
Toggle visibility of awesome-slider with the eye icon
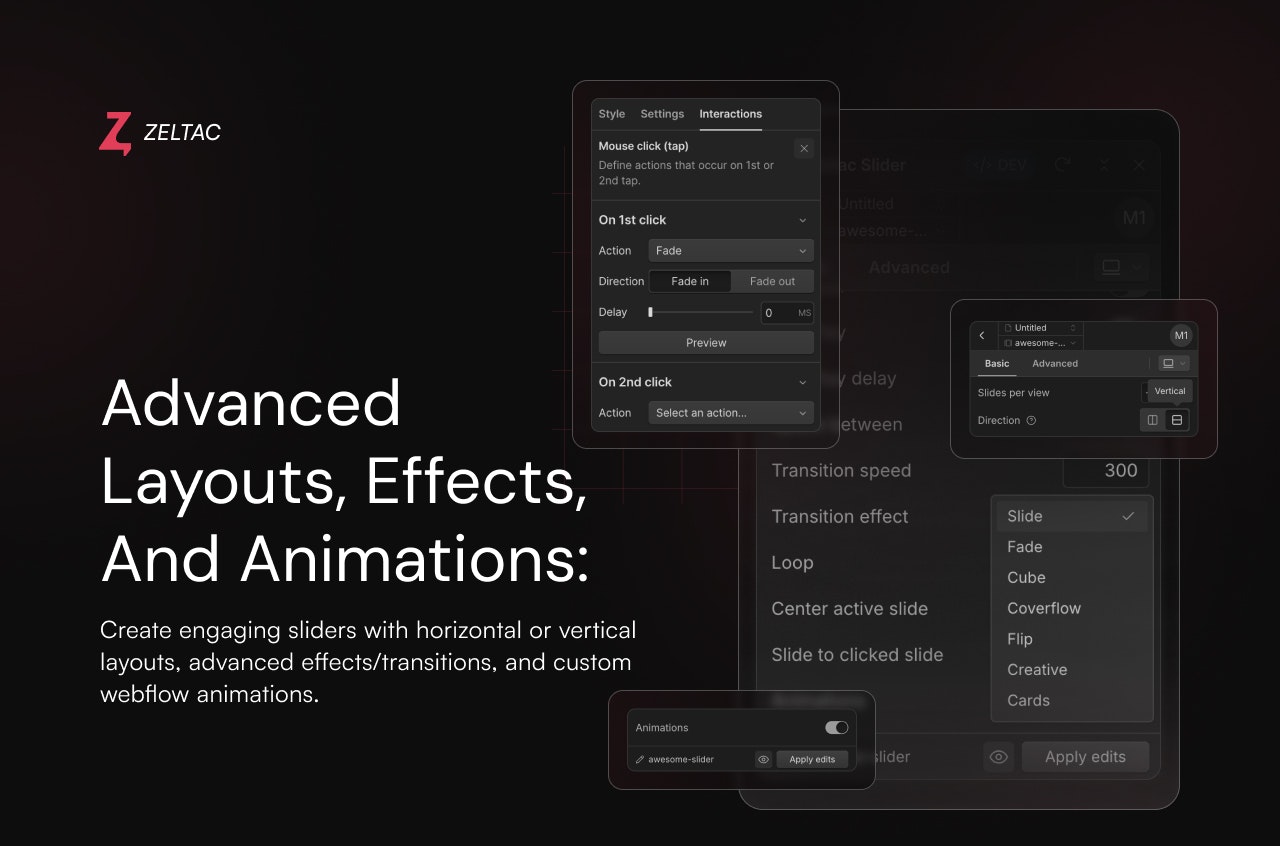[x=764, y=760]
